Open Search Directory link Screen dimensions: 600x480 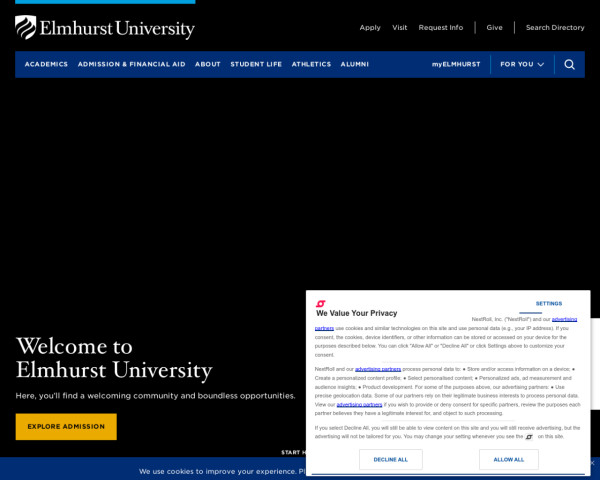pos(555,28)
